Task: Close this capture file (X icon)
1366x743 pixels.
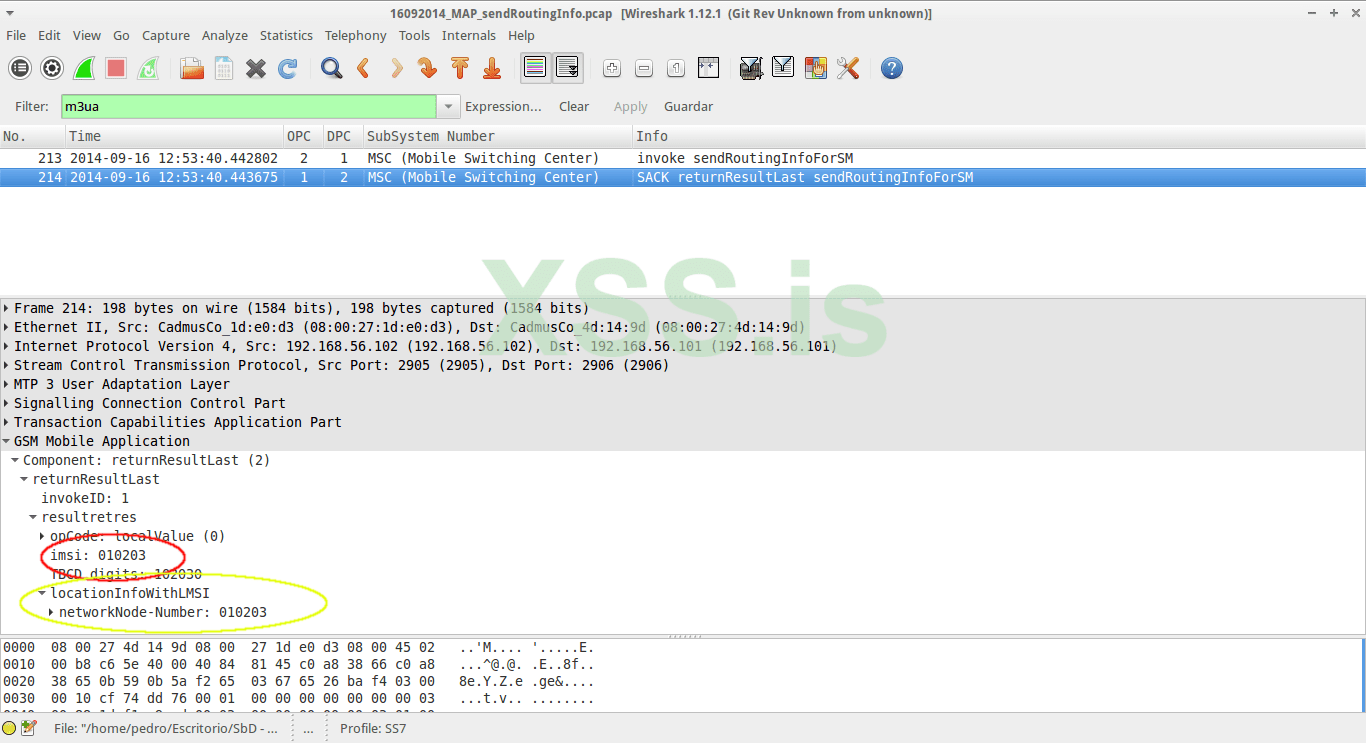Action: 256,68
